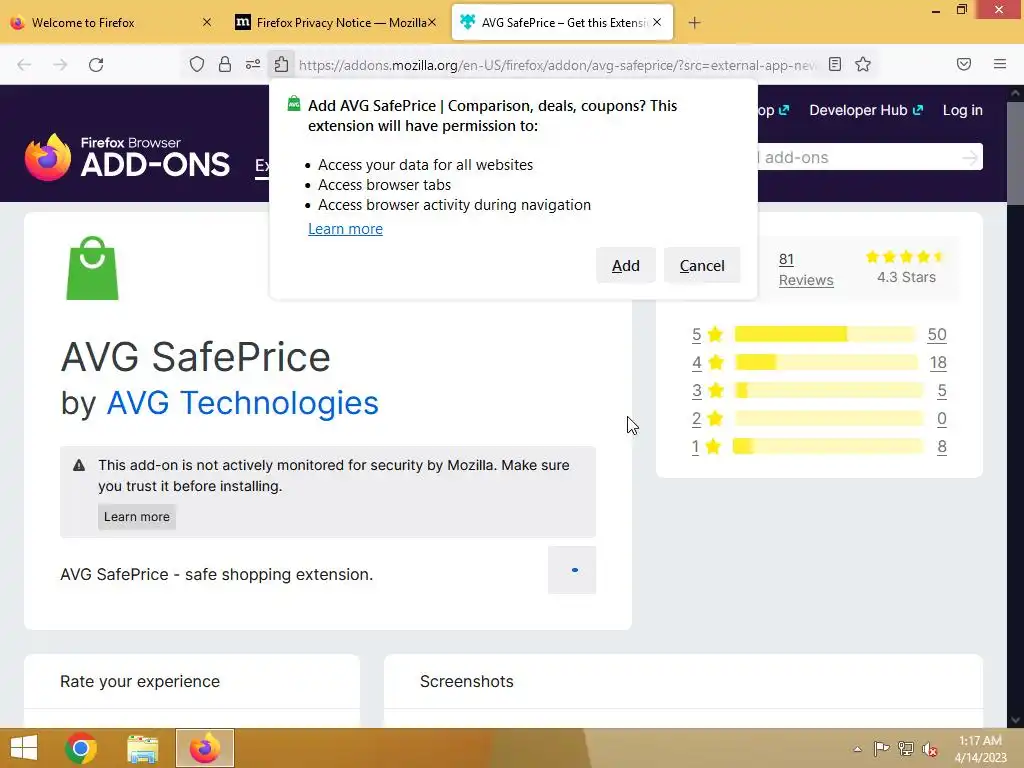
Task: Submit search with the arrow icon
Action: coord(970,157)
